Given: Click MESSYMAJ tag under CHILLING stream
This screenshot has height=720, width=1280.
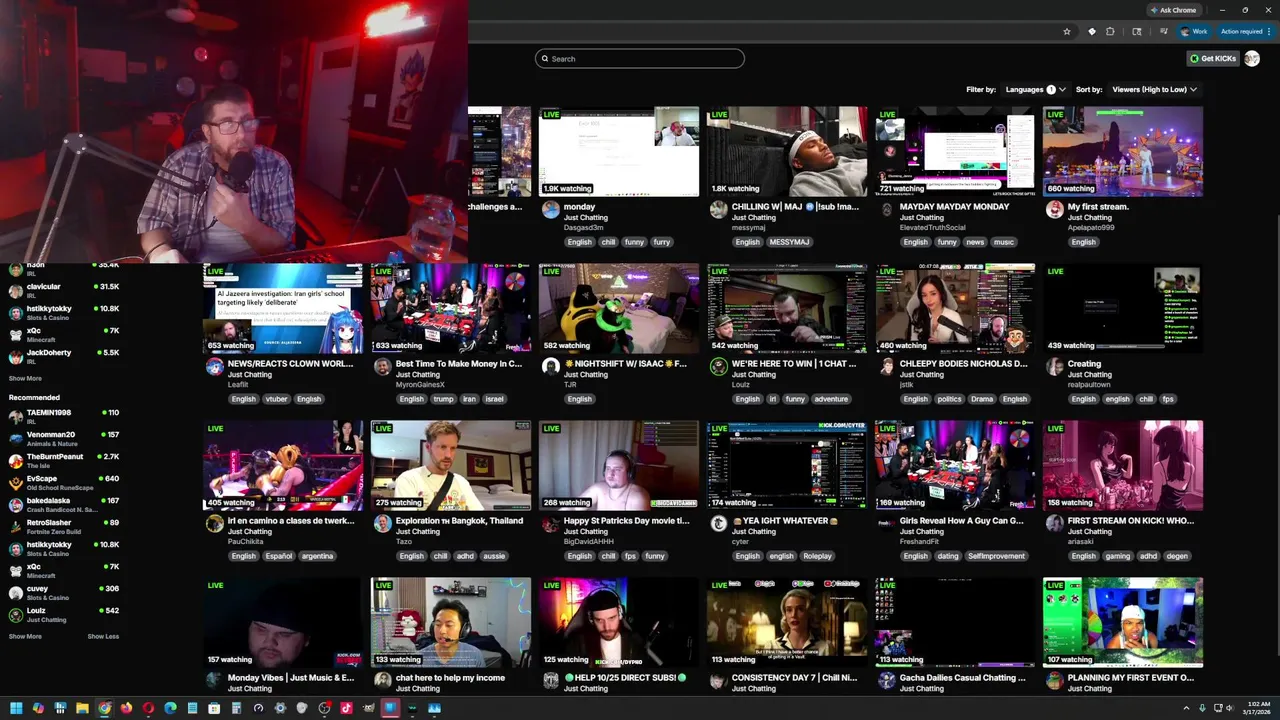Looking at the screenshot, I should [789, 242].
